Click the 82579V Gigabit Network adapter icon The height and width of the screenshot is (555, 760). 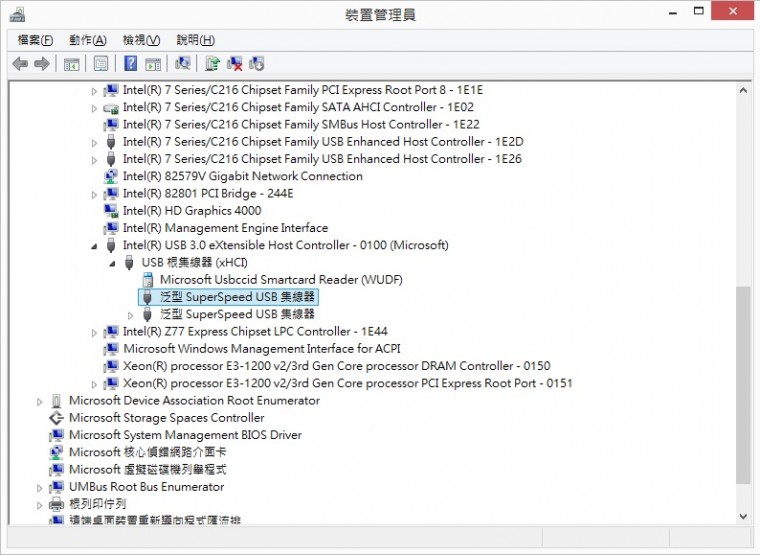click(x=111, y=176)
